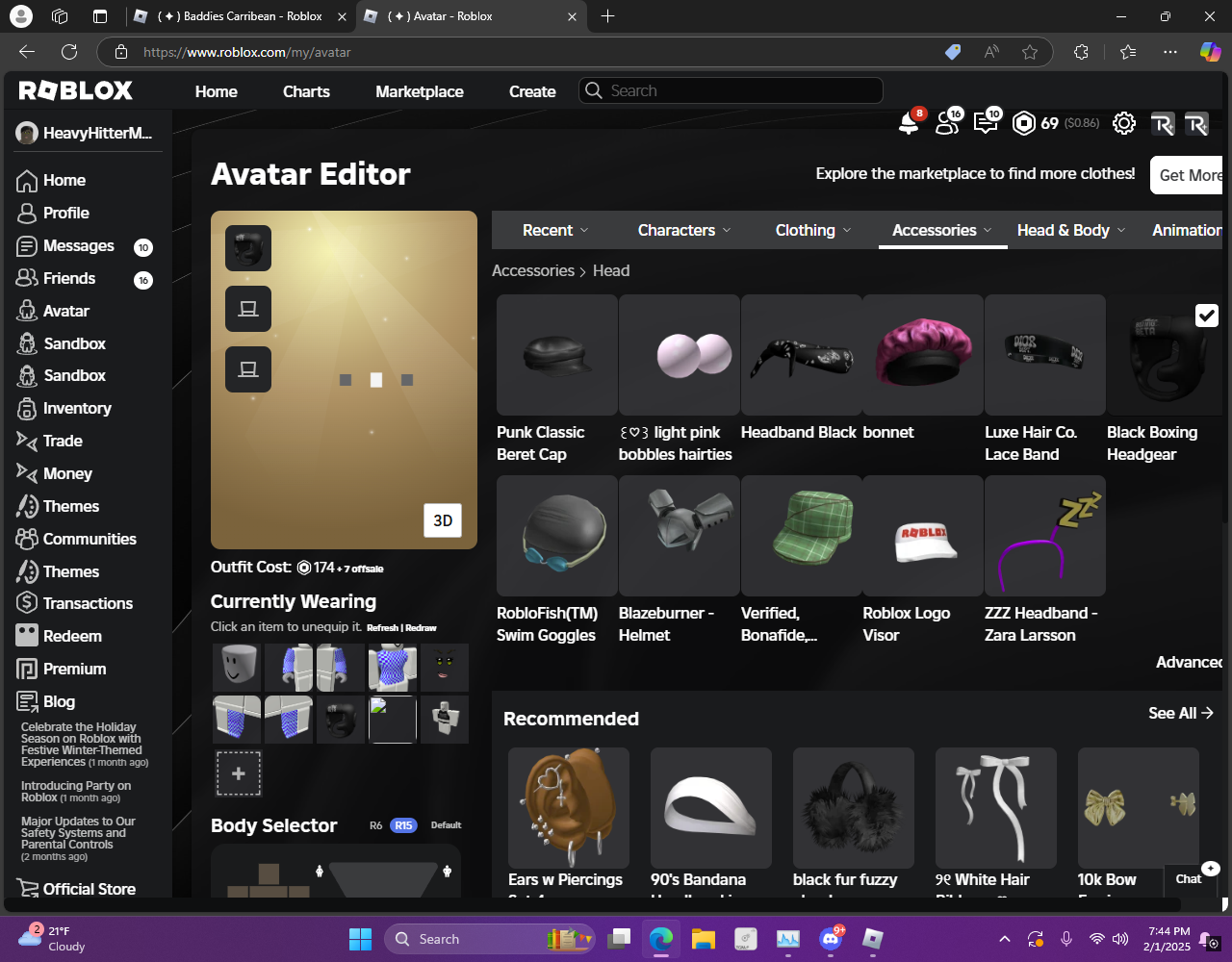Expand the Recent dropdown tab
1232x962 pixels.
[555, 230]
